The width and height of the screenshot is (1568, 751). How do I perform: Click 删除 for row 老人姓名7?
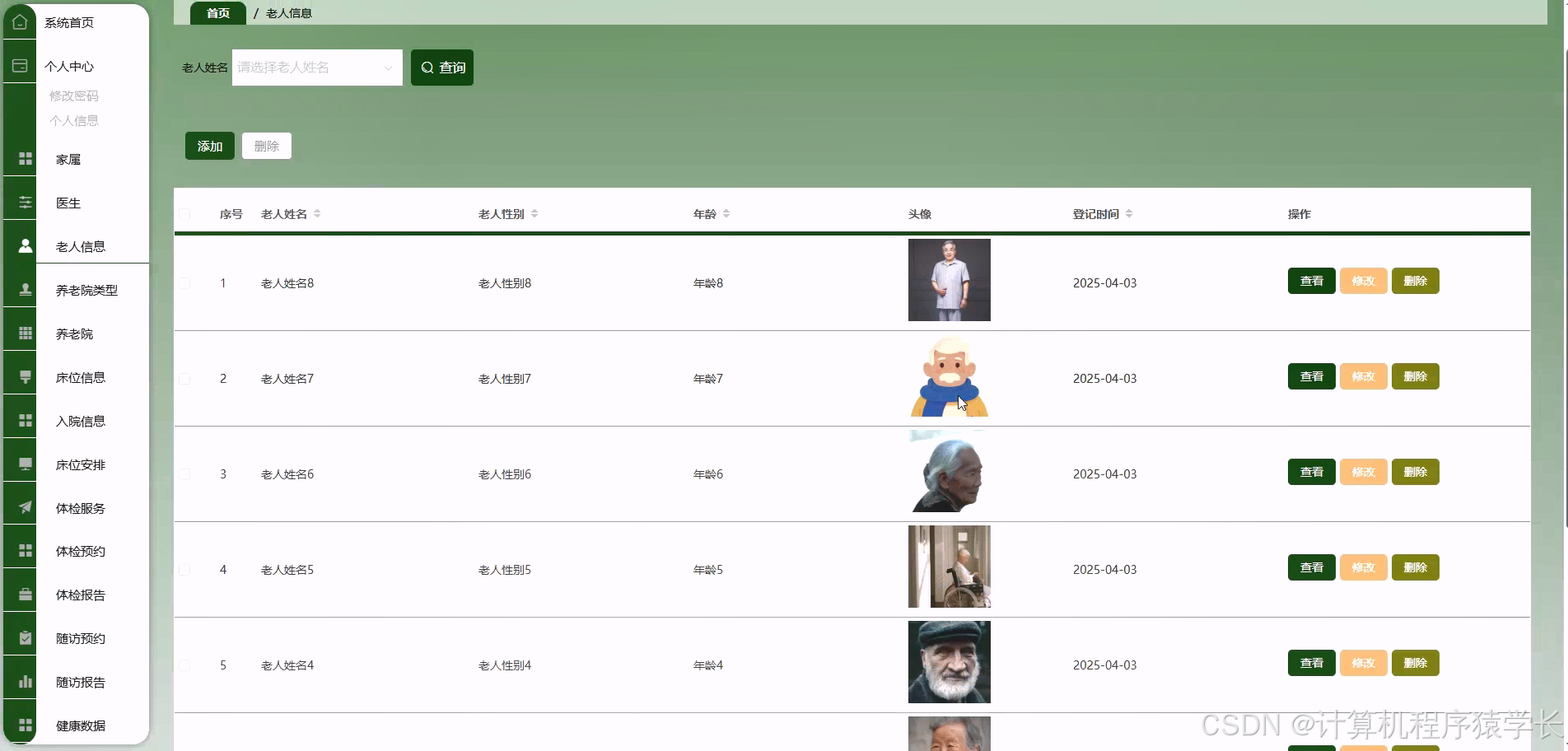click(x=1416, y=376)
